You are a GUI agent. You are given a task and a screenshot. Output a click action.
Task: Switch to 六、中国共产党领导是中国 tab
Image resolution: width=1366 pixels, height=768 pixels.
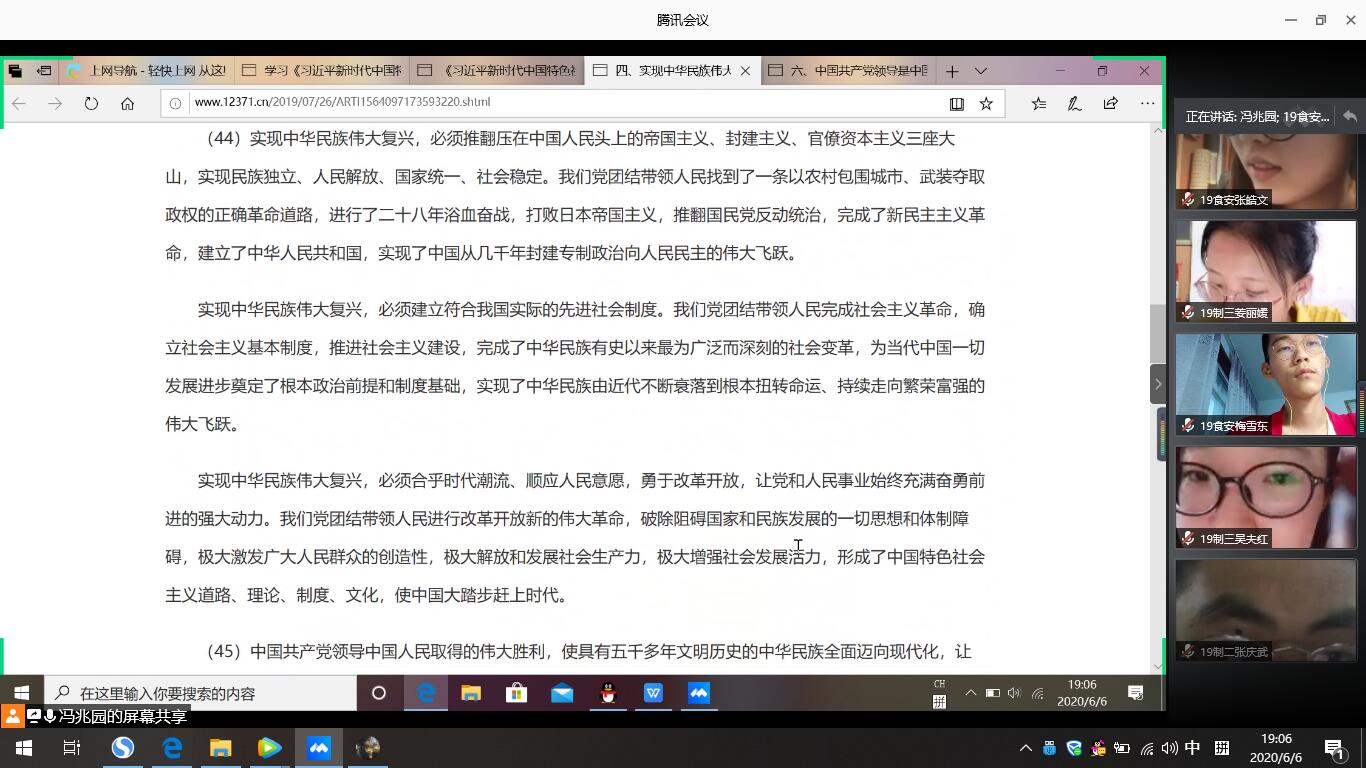click(x=847, y=71)
